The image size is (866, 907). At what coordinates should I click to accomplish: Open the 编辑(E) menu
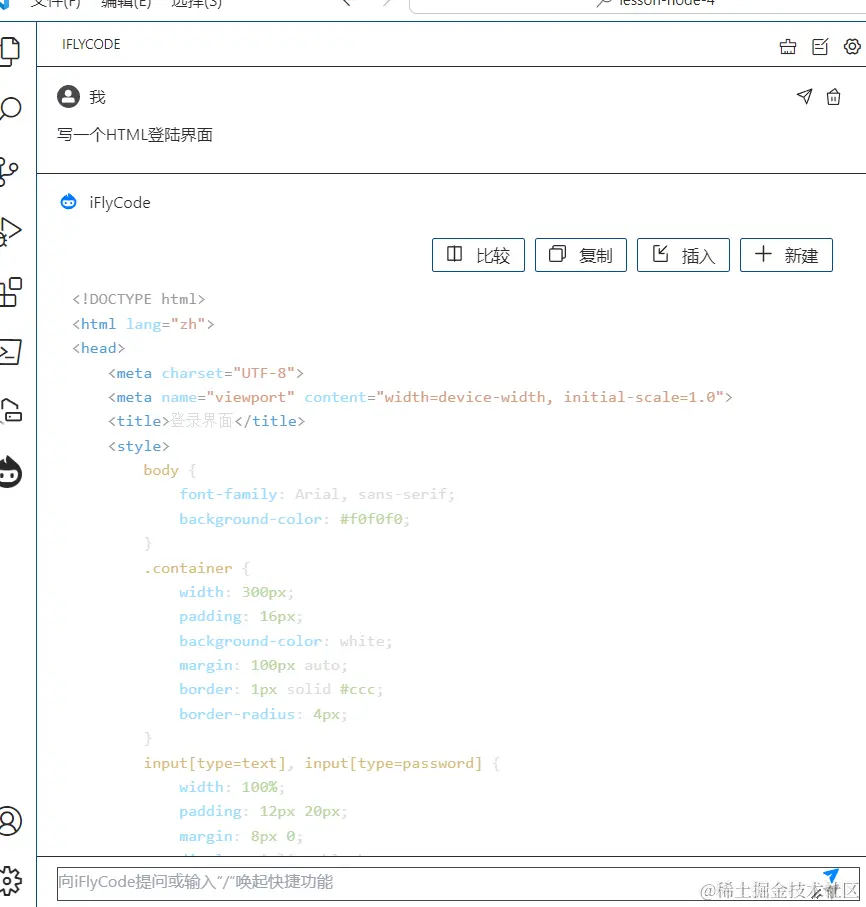[x=126, y=3]
